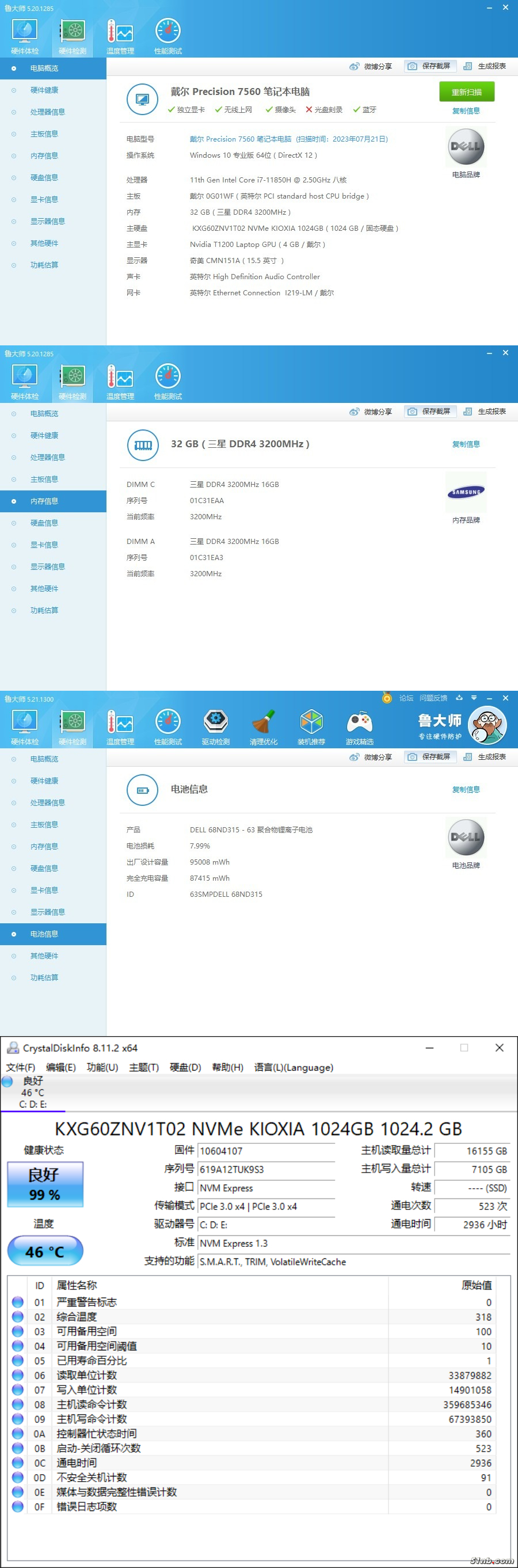Image resolution: width=518 pixels, height=1568 pixels.
Task: Open the dropdown menu arrow in battery window title bar
Action: click(474, 698)
